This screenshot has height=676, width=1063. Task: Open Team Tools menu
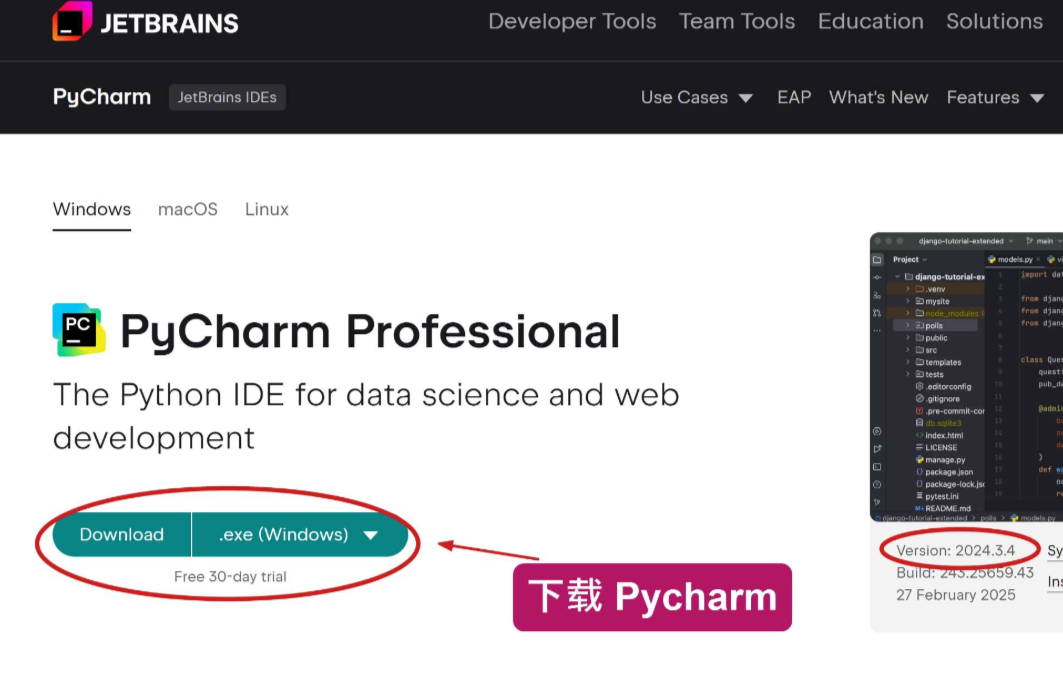(x=737, y=22)
